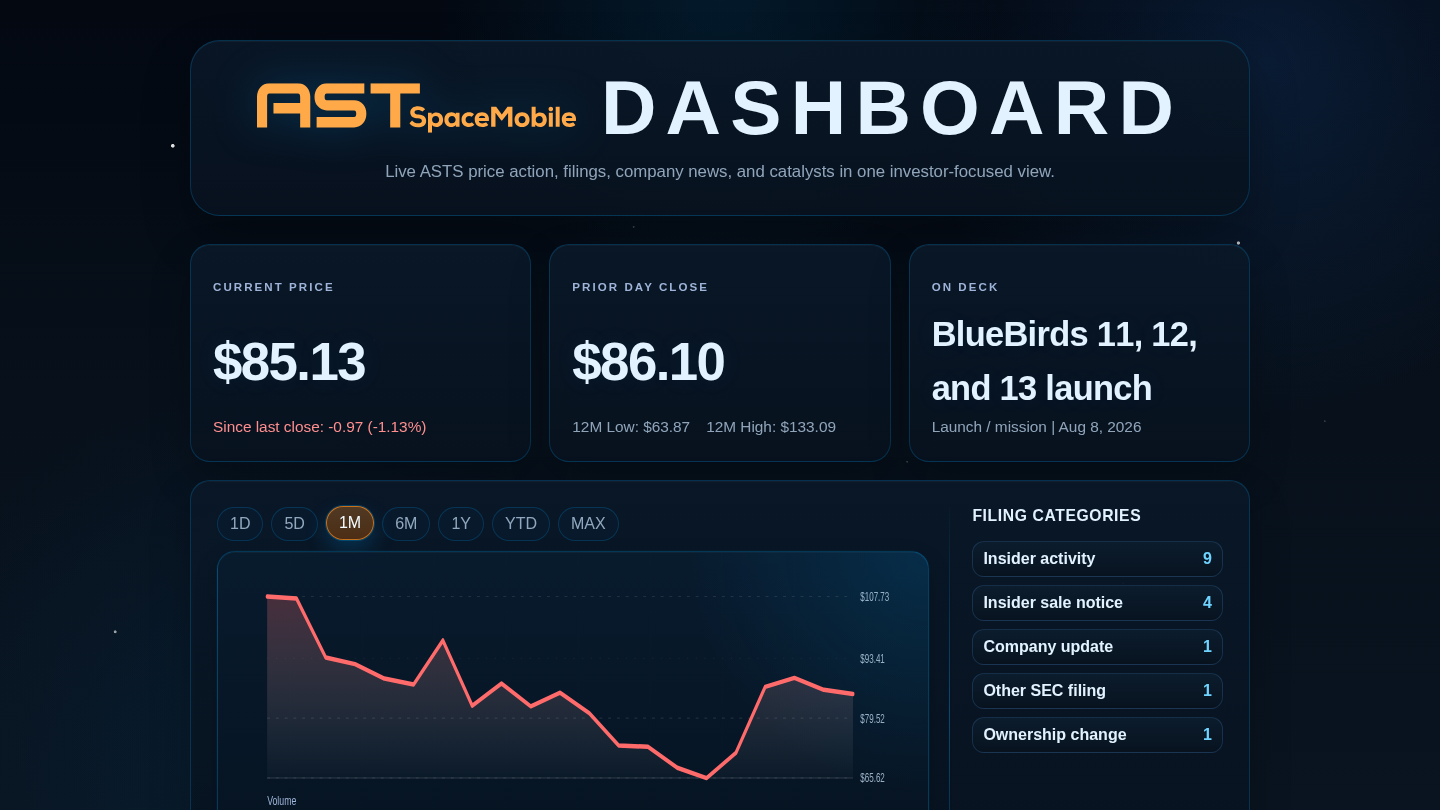Open the BlueBirds 11, 12, and 13 launch item
The image size is (1440, 810).
click(x=1064, y=361)
